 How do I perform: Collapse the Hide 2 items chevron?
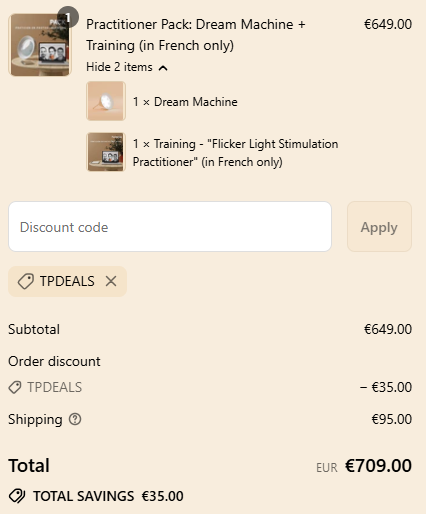(163, 68)
